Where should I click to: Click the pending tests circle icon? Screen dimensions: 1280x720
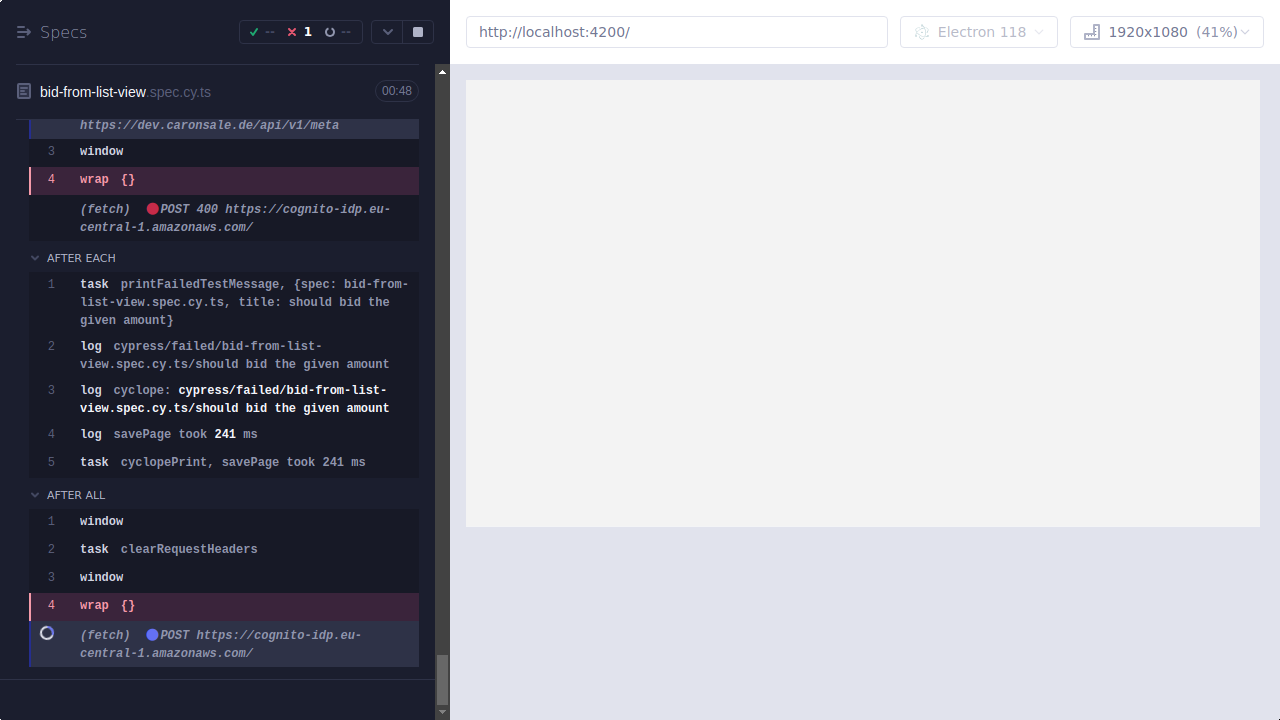tap(330, 31)
